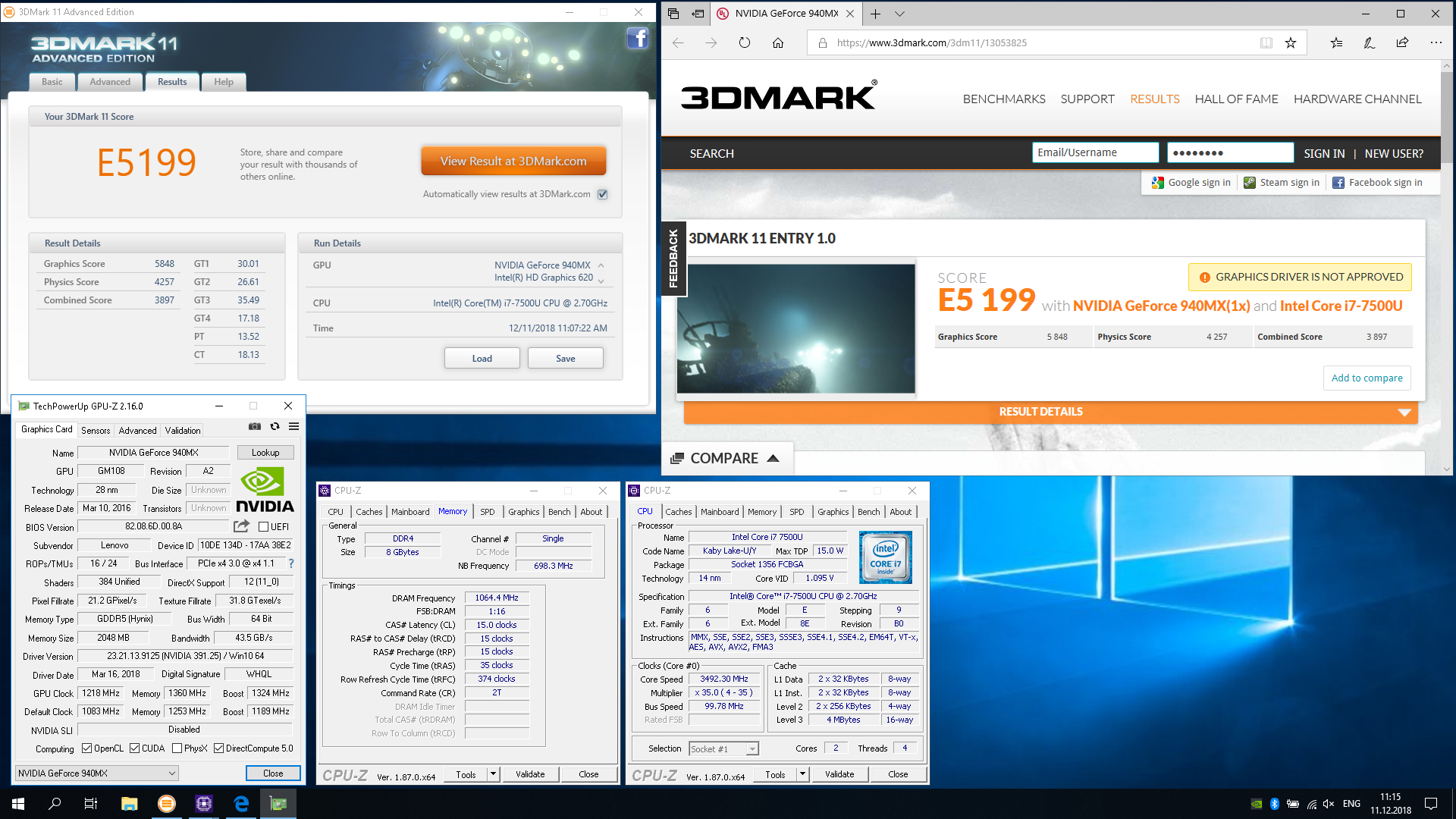Open Socket #1 selection dropdown
This screenshot has width=1456, height=819.
(723, 748)
